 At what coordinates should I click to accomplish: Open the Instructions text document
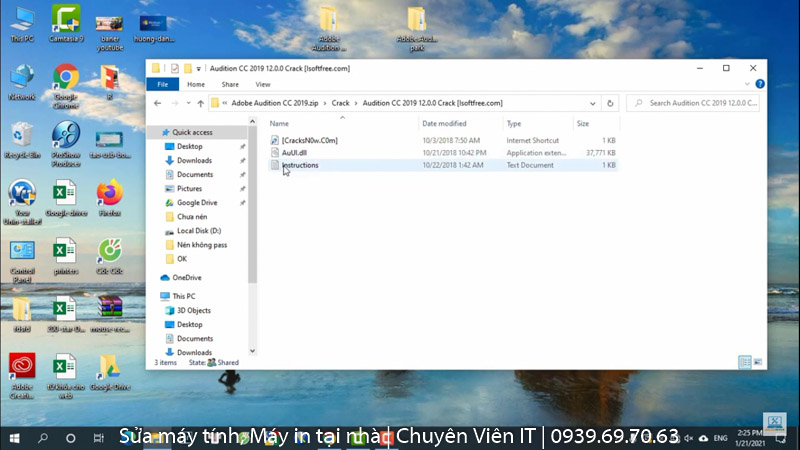tap(300, 165)
